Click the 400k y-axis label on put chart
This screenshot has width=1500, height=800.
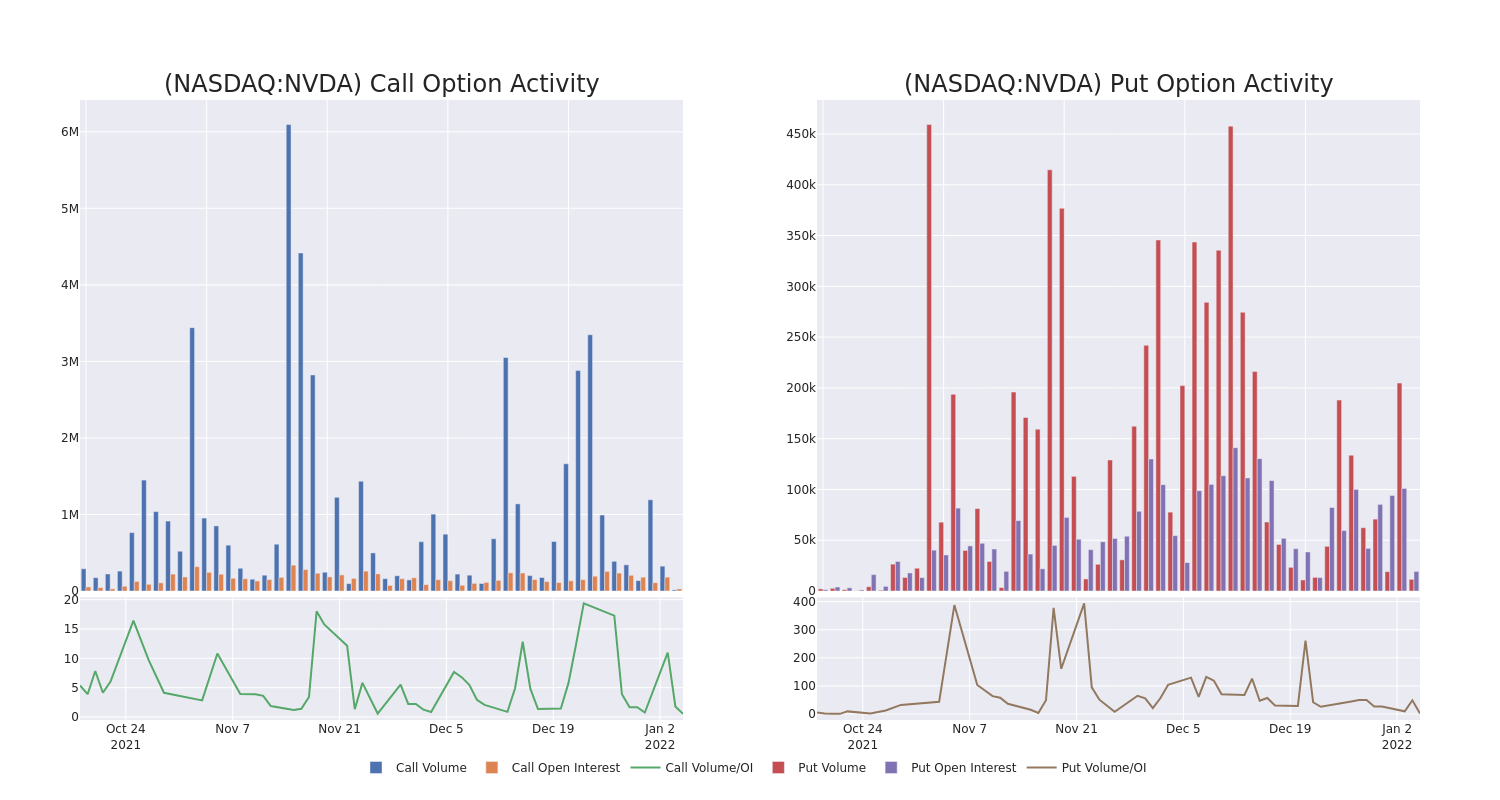[801, 185]
